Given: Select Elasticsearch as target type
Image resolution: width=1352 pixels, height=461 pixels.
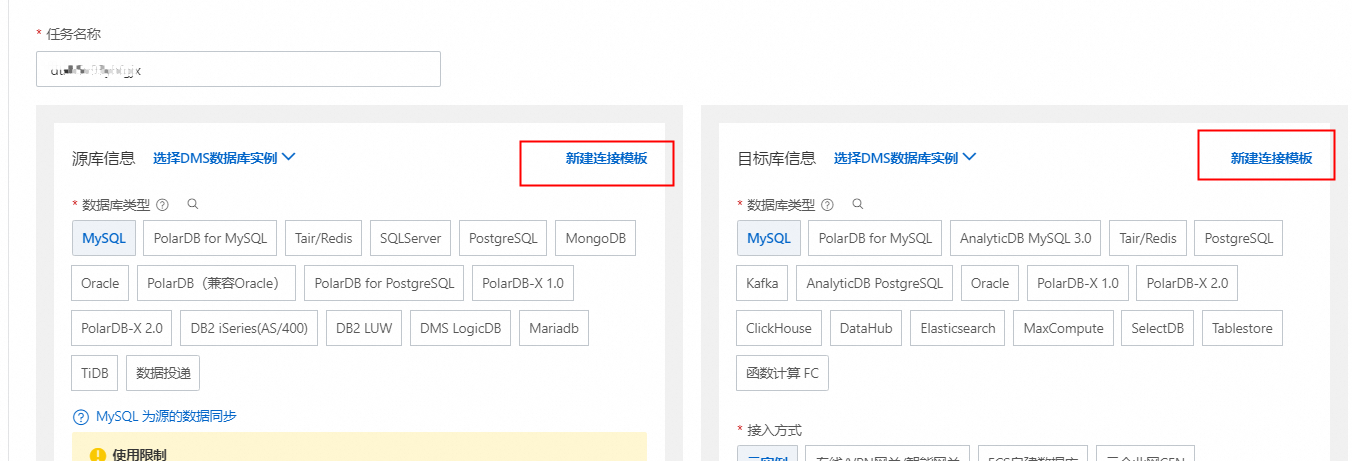Looking at the screenshot, I should pyautogui.click(x=958, y=328).
